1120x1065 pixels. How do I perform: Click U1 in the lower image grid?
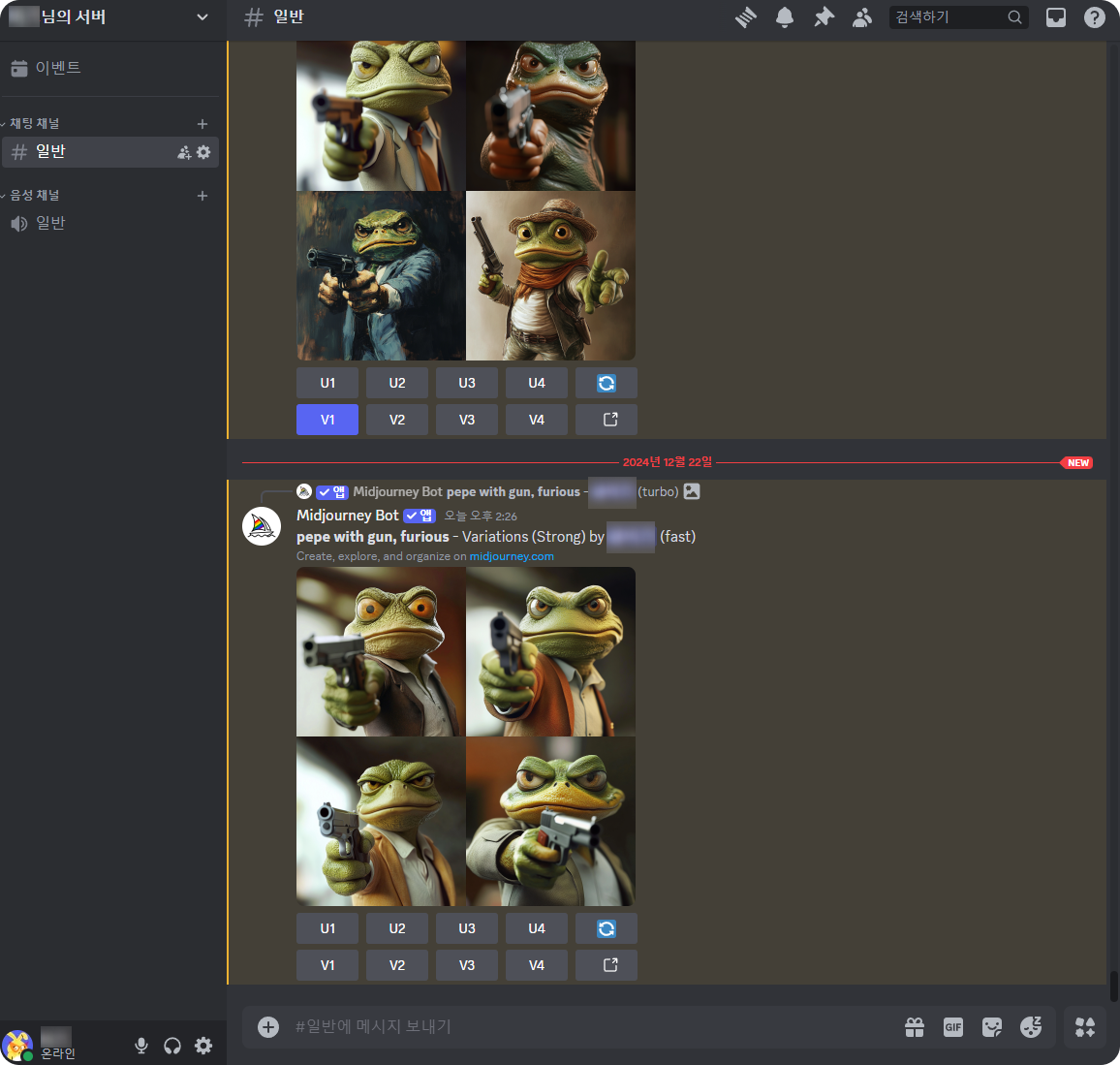pyautogui.click(x=327, y=928)
